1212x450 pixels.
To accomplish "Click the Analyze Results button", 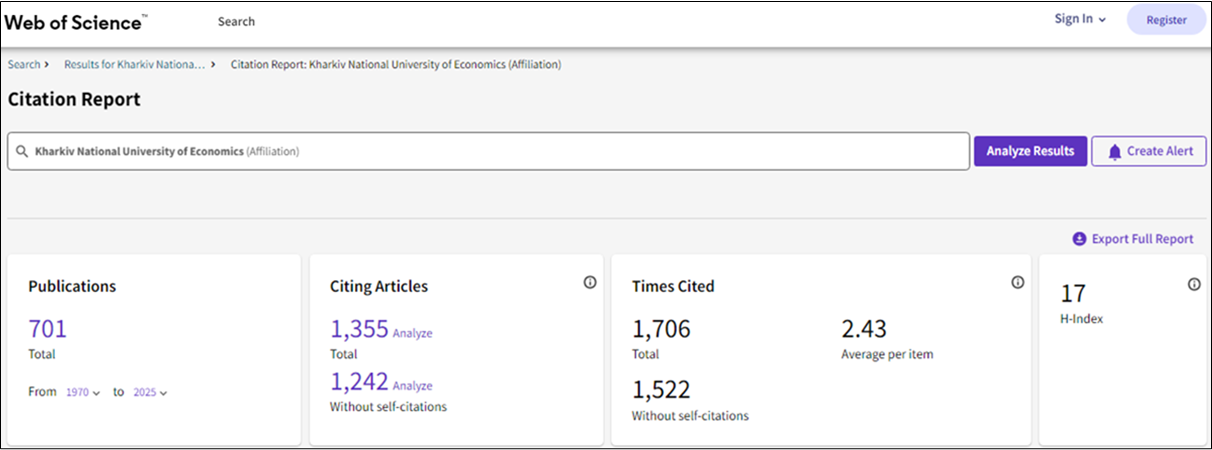I will tap(1030, 151).
